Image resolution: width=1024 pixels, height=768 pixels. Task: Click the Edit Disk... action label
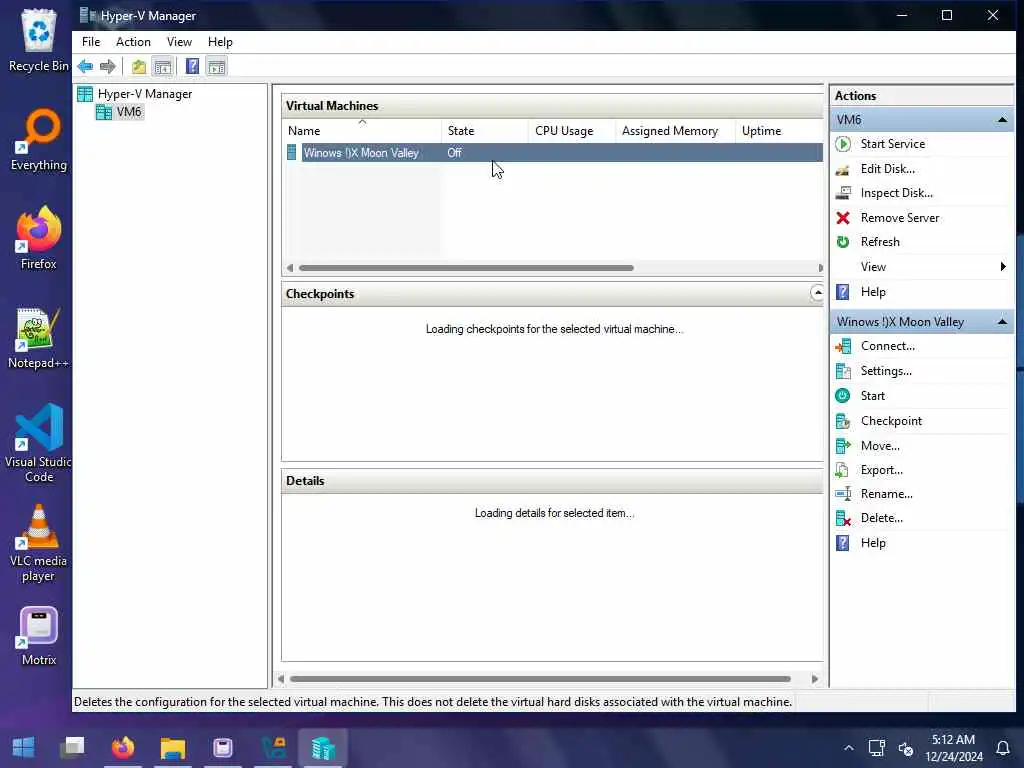click(888, 169)
